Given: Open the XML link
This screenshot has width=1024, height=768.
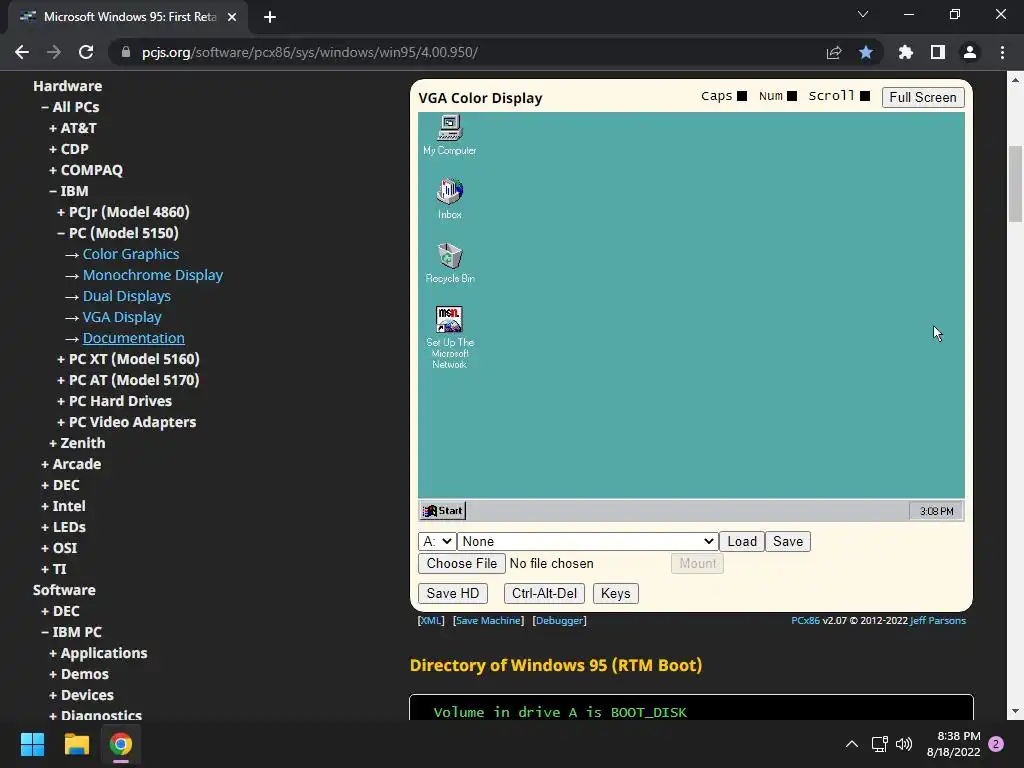Looking at the screenshot, I should point(431,620).
